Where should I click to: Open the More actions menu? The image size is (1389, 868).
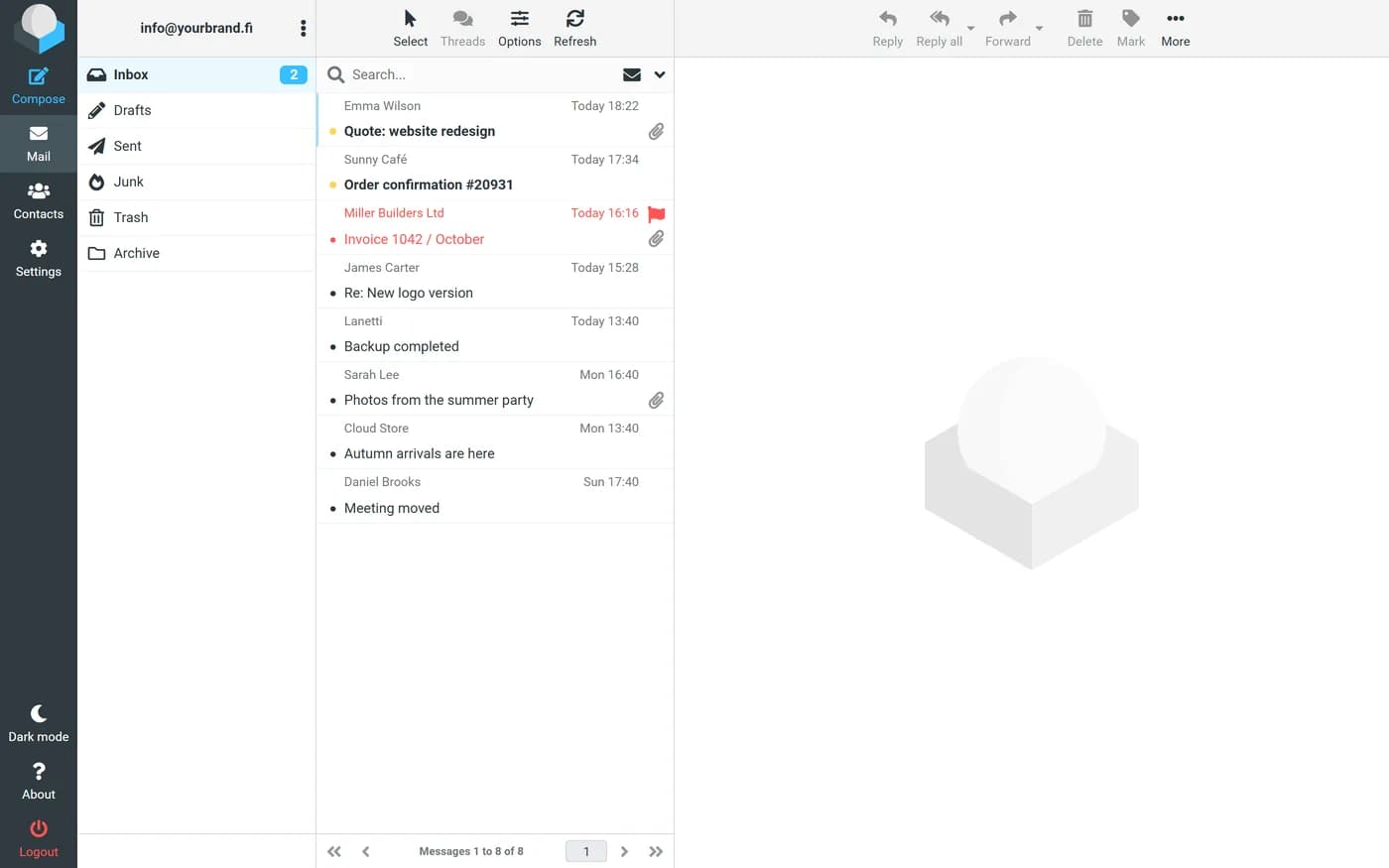[1176, 29]
